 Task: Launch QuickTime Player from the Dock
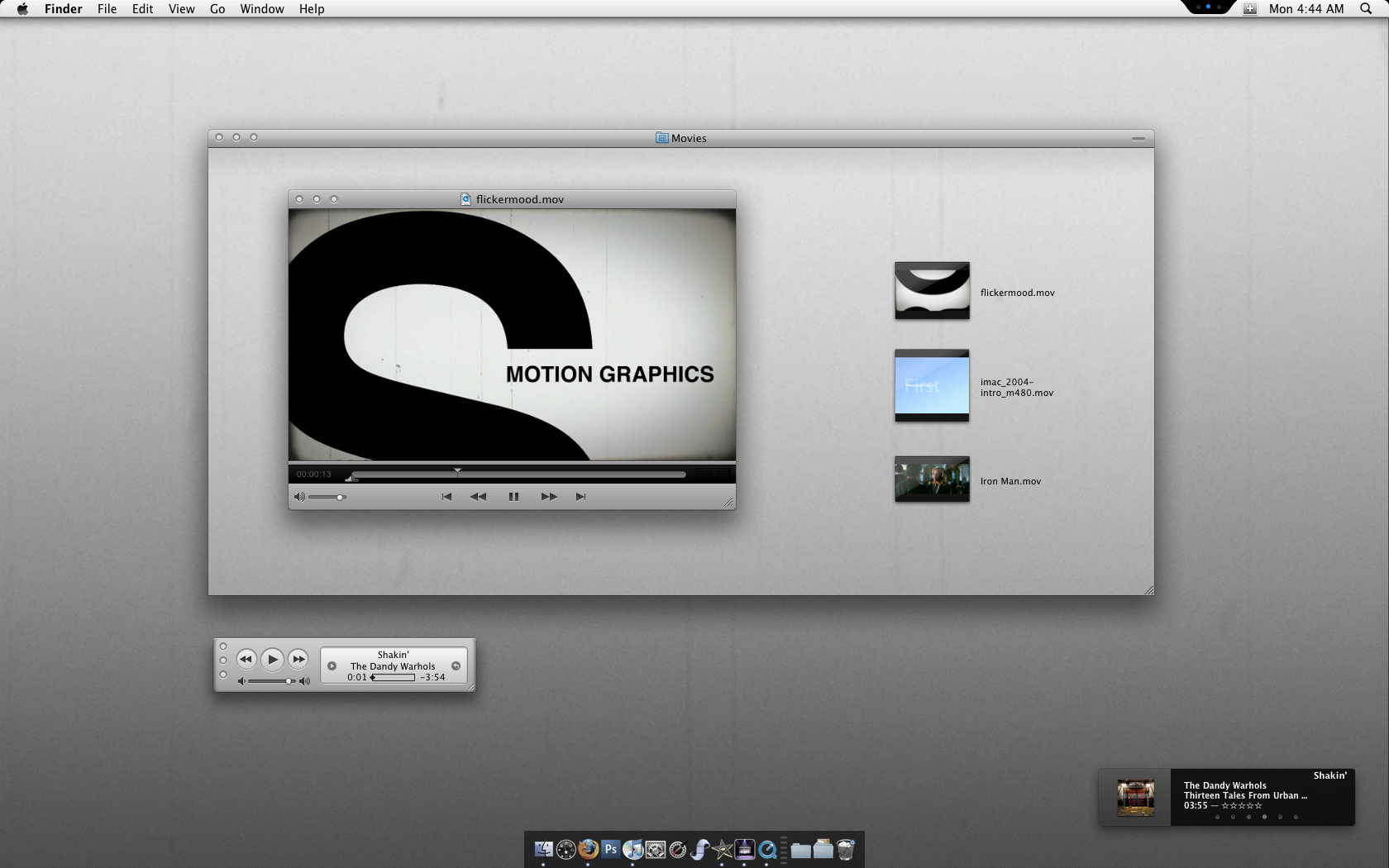tap(766, 849)
